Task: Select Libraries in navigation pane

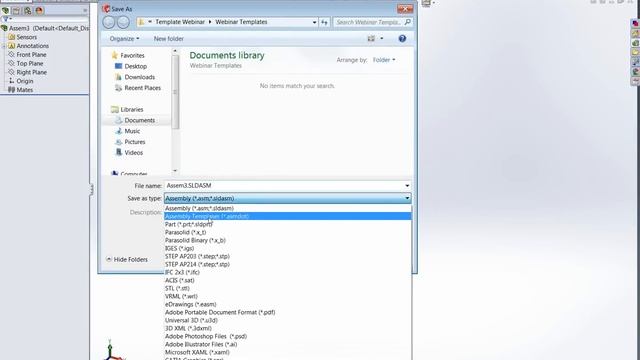Action: coord(131,109)
